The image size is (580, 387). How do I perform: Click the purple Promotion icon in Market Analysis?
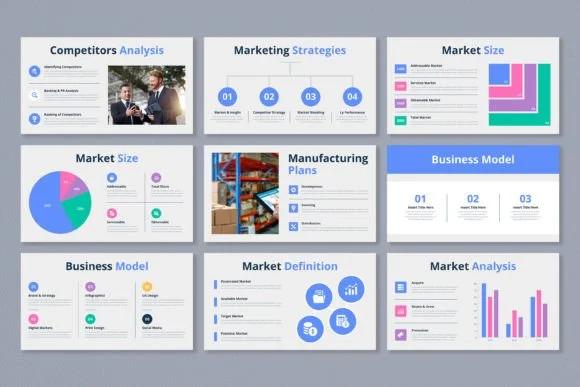point(401,335)
